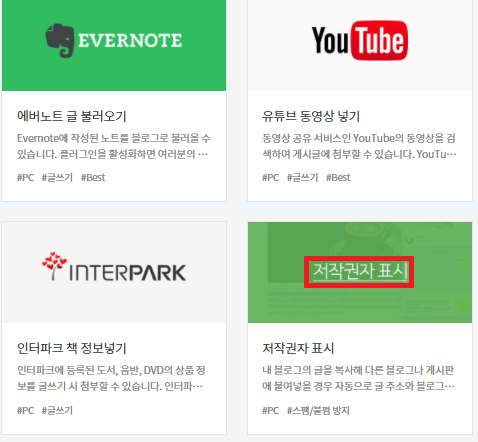Select #글쓰기 tag on YouTube card
478x442 pixels.
pos(303,177)
